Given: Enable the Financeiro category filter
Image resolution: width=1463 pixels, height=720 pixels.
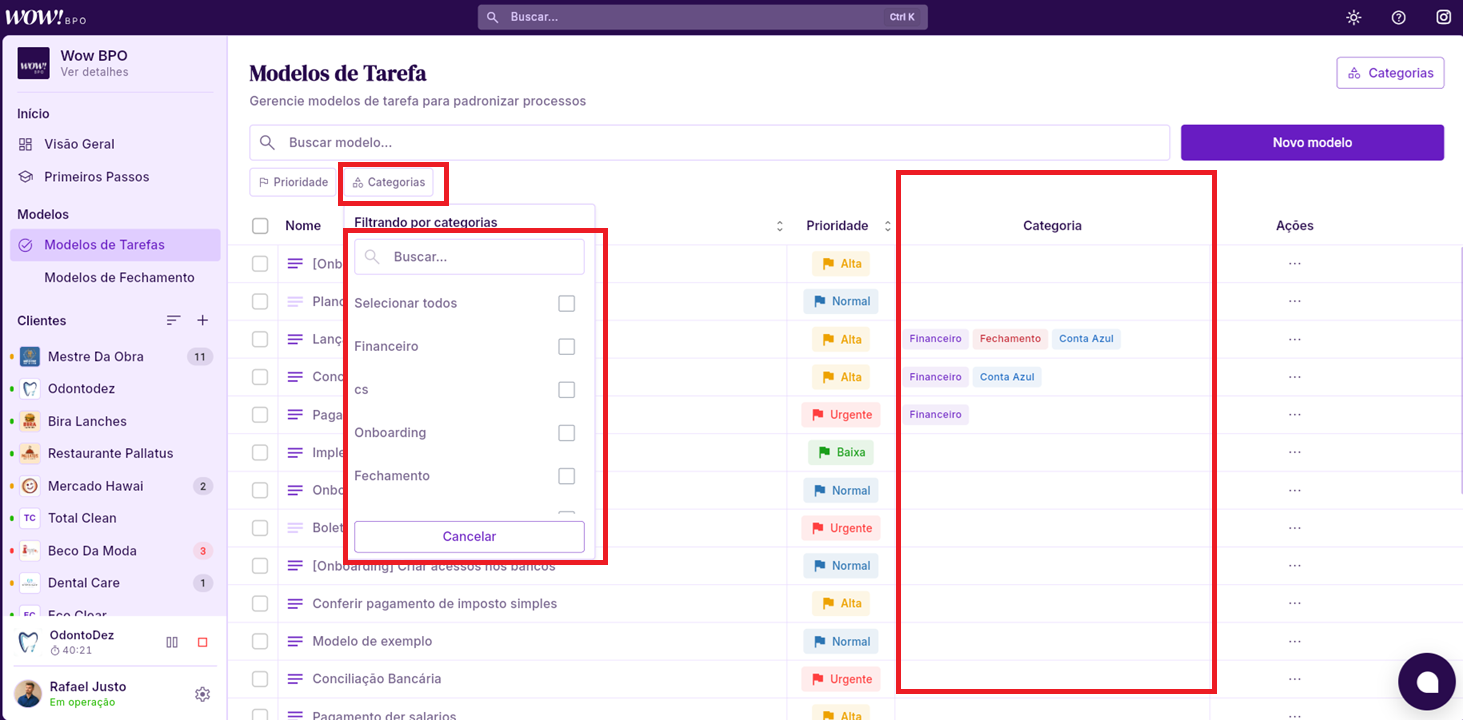Looking at the screenshot, I should 566,346.
